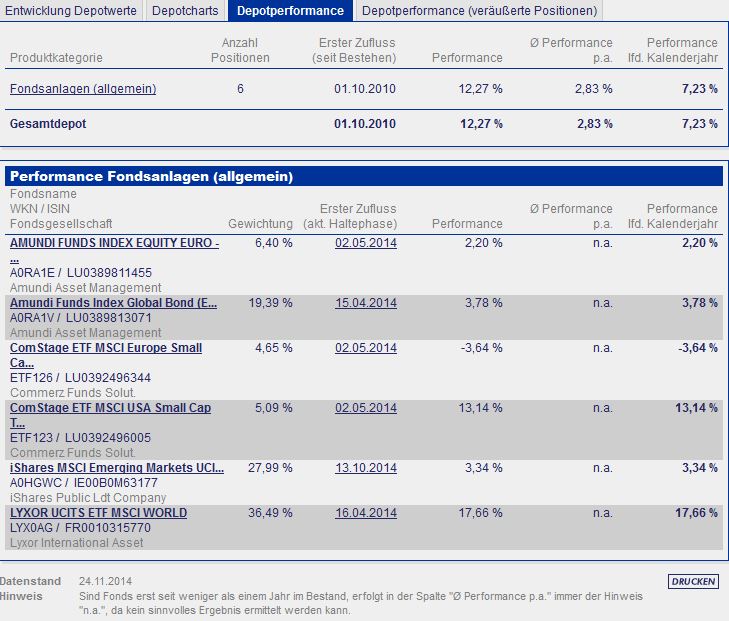Click the DRUCKEN print button
This screenshot has height=621, width=729.
point(693,581)
